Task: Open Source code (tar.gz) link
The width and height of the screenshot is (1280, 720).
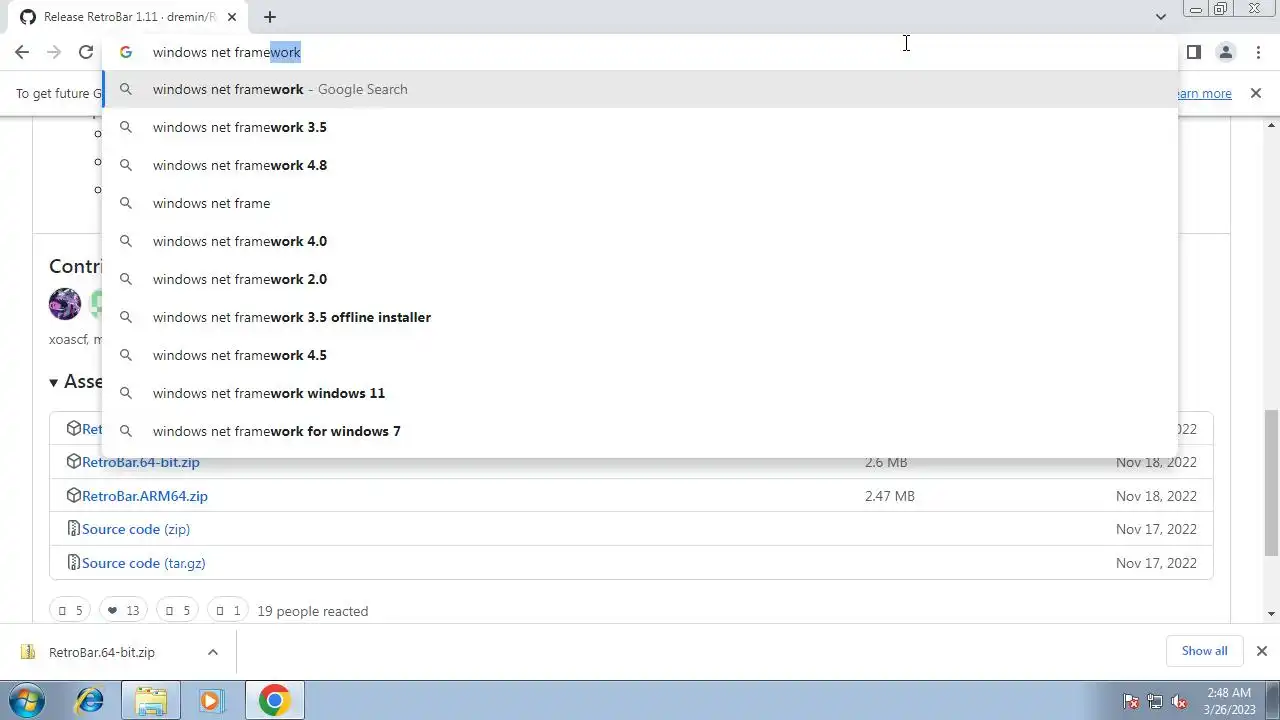Action: click(x=144, y=563)
